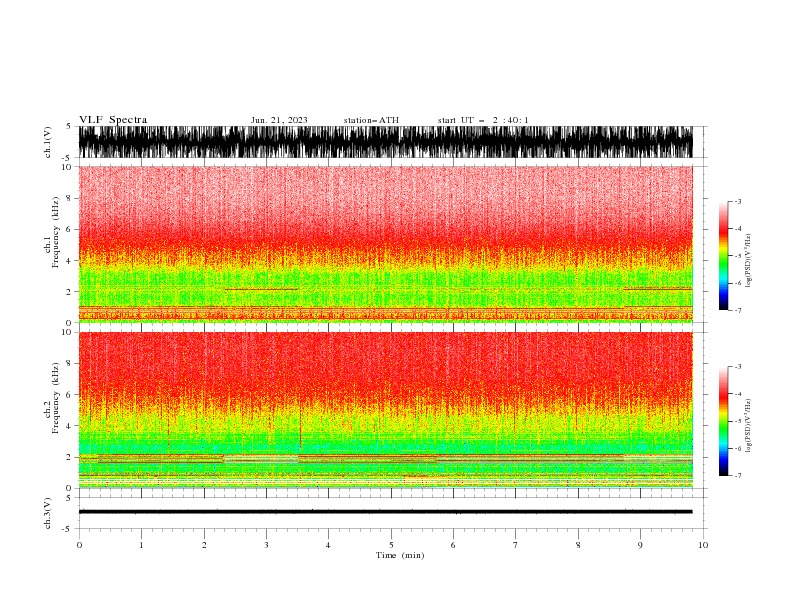Click the 'ch.3(V)' waveform axis label
The width and height of the screenshot is (792, 612).
48,513
